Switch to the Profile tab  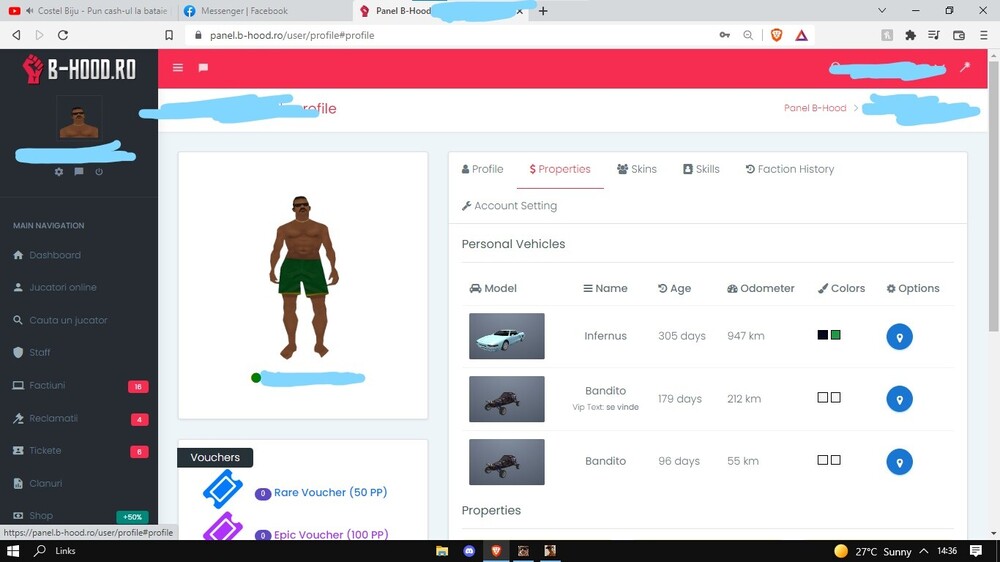(482, 169)
